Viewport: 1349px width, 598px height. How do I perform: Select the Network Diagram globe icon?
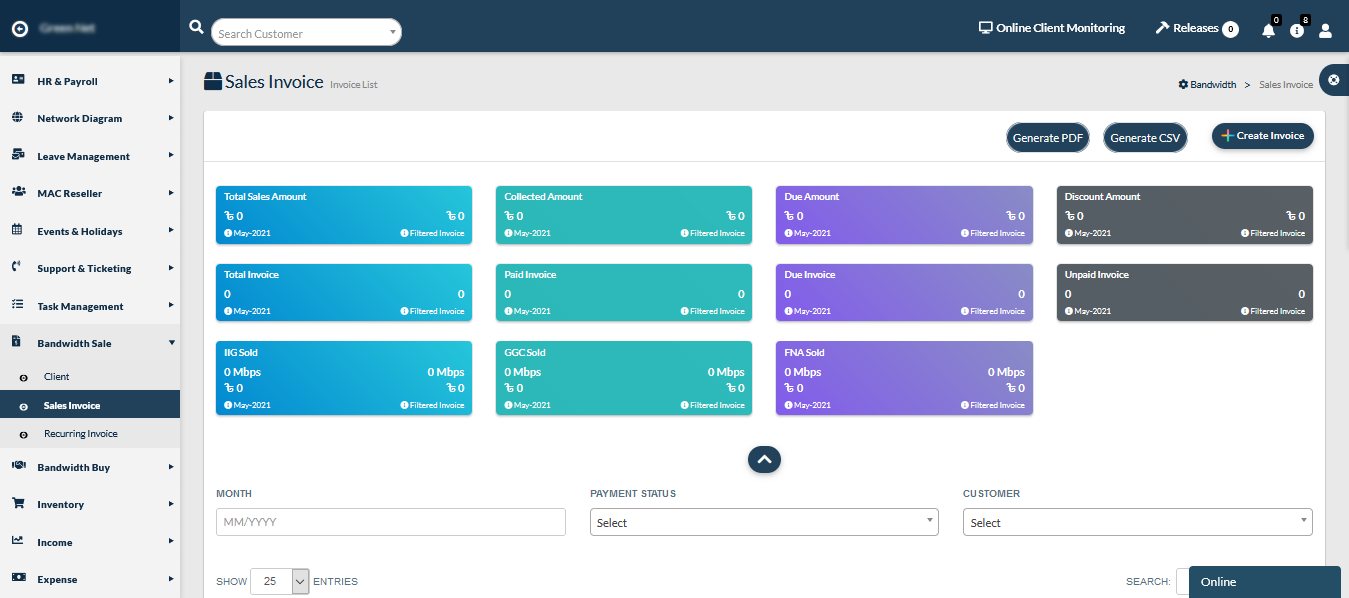[x=17, y=118]
